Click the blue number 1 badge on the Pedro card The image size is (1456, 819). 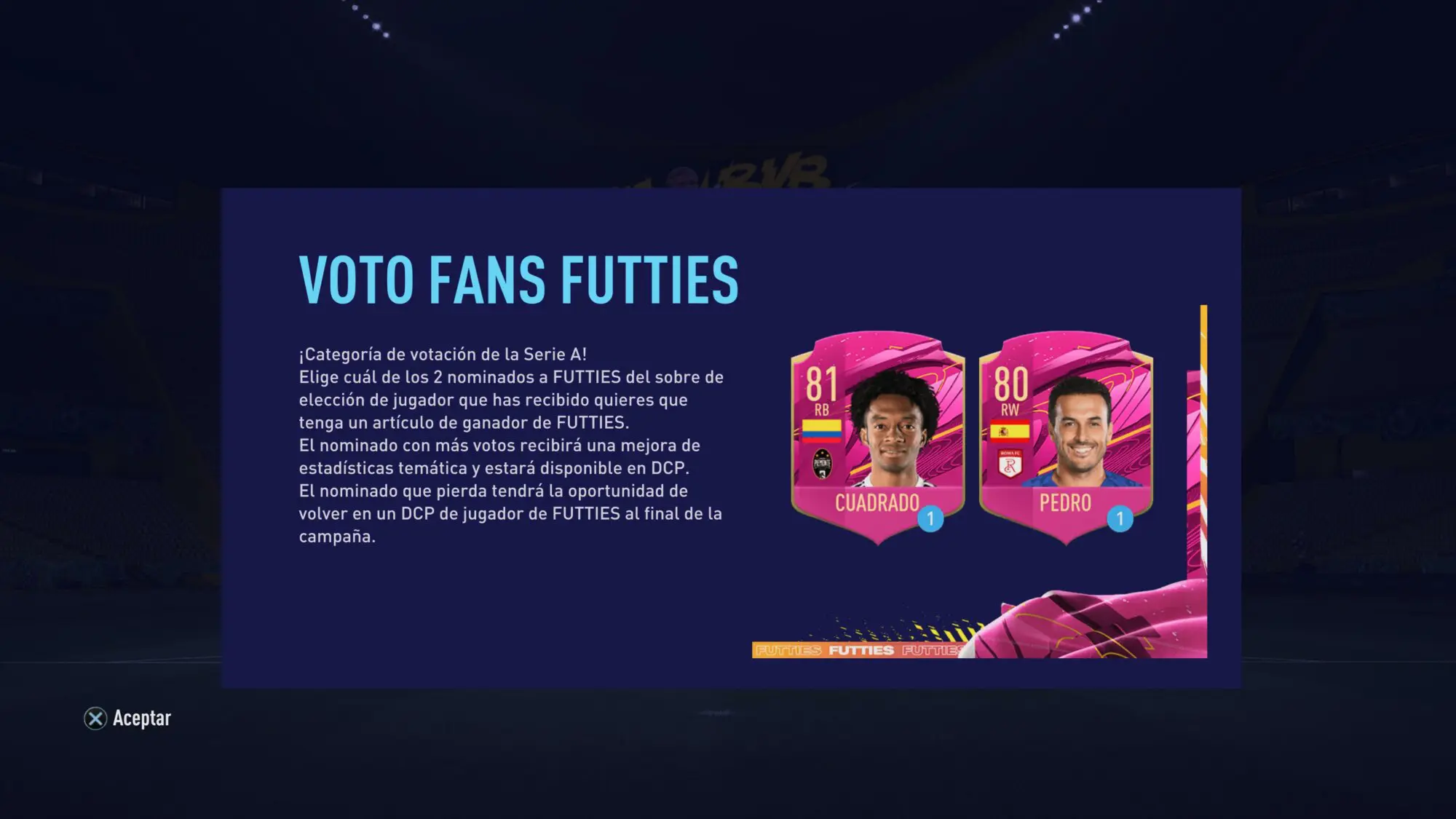[1120, 519]
